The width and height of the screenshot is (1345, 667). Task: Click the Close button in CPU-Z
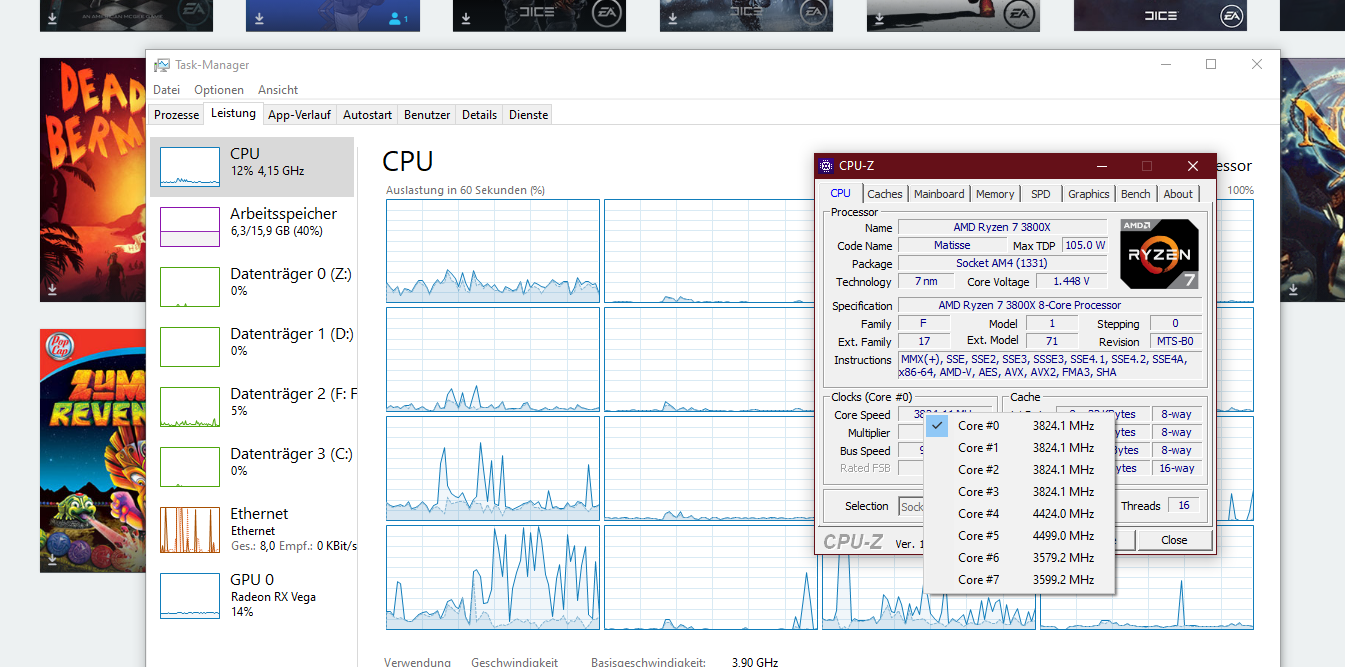(1174, 540)
